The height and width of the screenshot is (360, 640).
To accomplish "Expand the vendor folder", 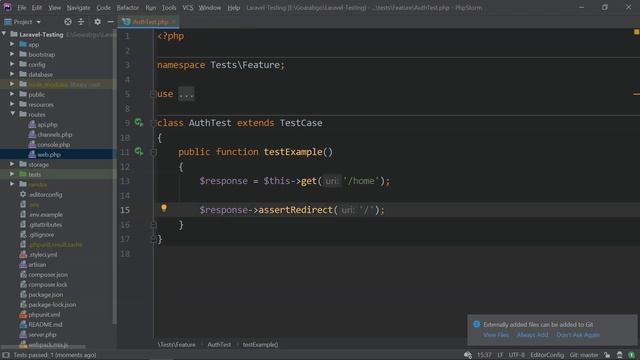I will point(12,184).
